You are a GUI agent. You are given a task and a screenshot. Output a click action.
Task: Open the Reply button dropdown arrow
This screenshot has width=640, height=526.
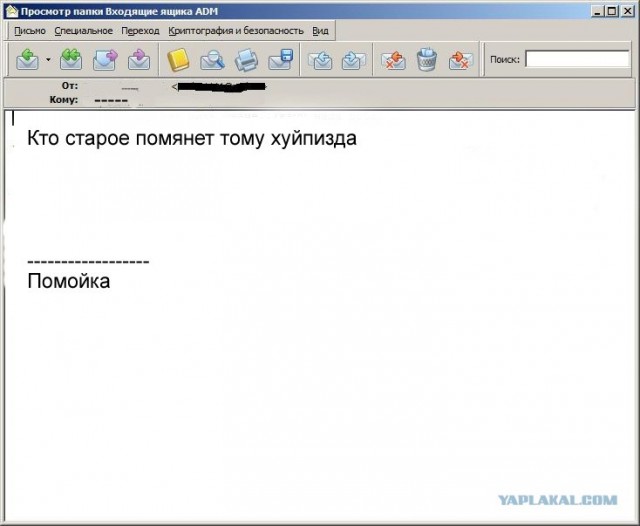coord(48,60)
